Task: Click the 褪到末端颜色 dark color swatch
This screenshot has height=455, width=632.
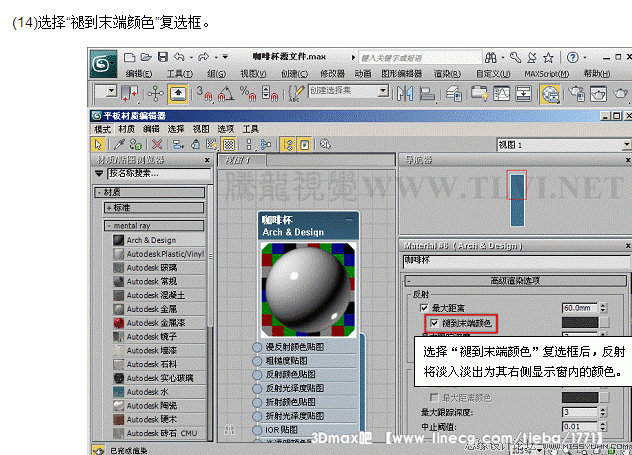Action: click(580, 322)
